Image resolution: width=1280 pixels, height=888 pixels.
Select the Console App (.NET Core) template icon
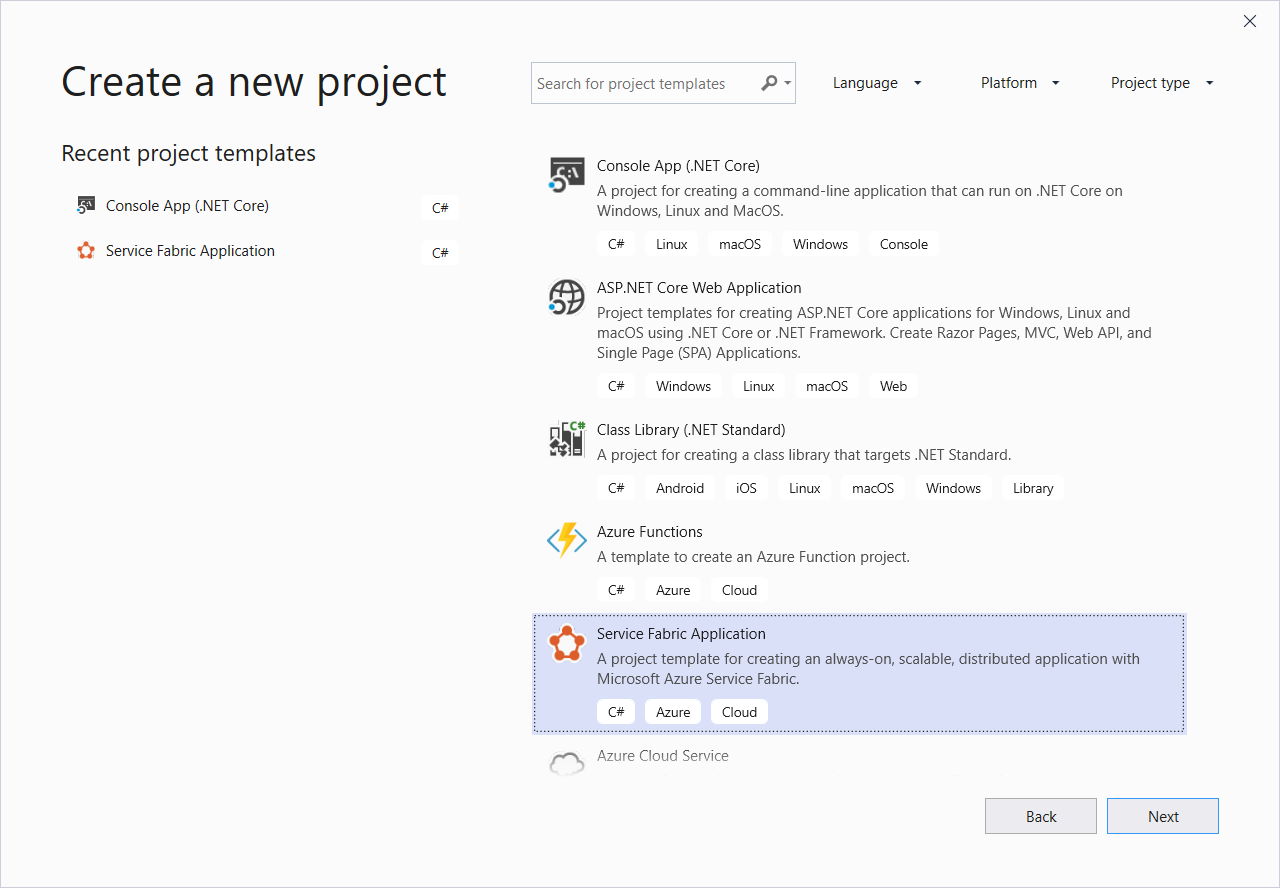point(566,173)
